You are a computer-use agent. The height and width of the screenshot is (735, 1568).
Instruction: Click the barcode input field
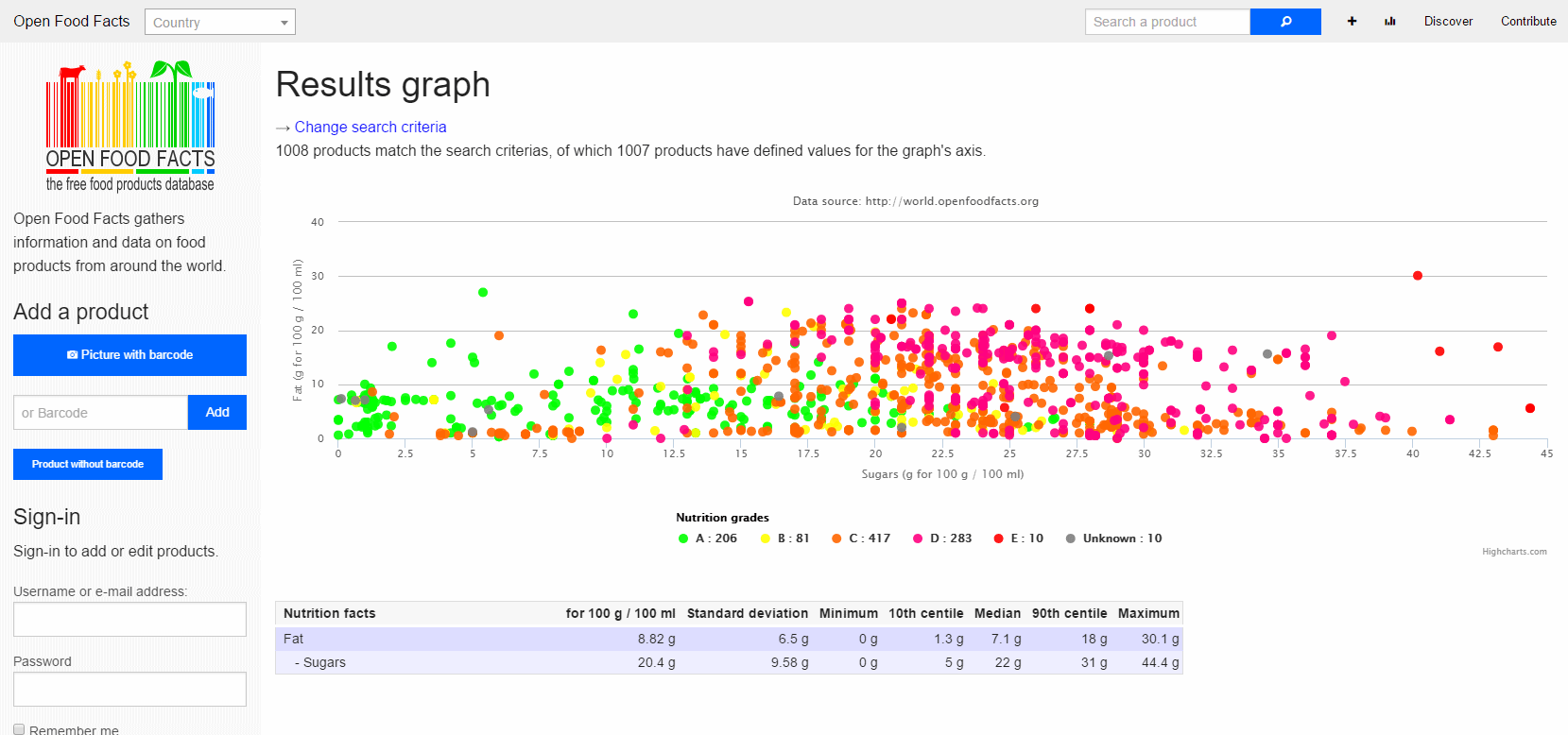click(100, 413)
